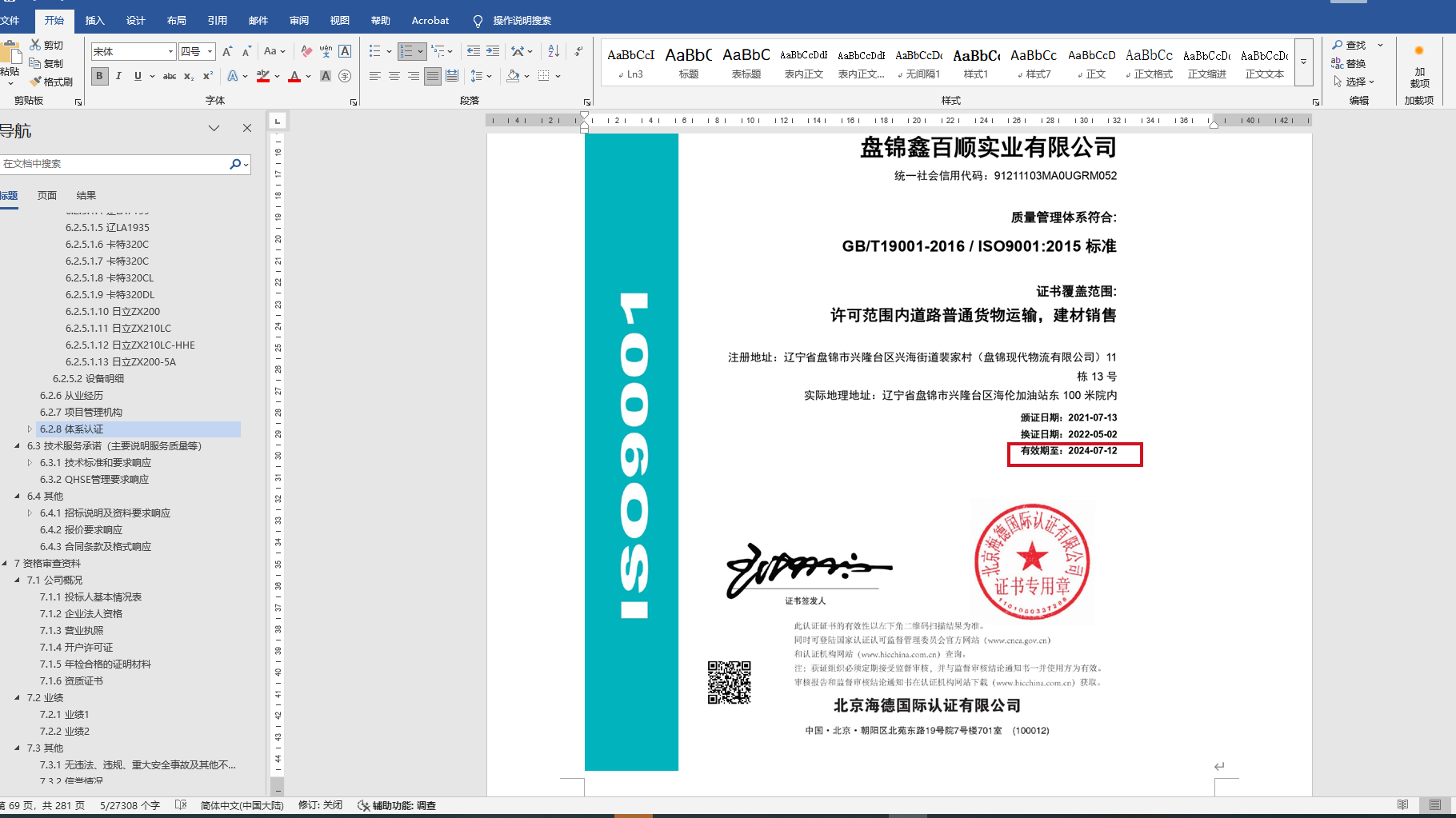This screenshot has height=818, width=1456.
Task: Open the 审阅 ribbon tab
Action: click(298, 21)
